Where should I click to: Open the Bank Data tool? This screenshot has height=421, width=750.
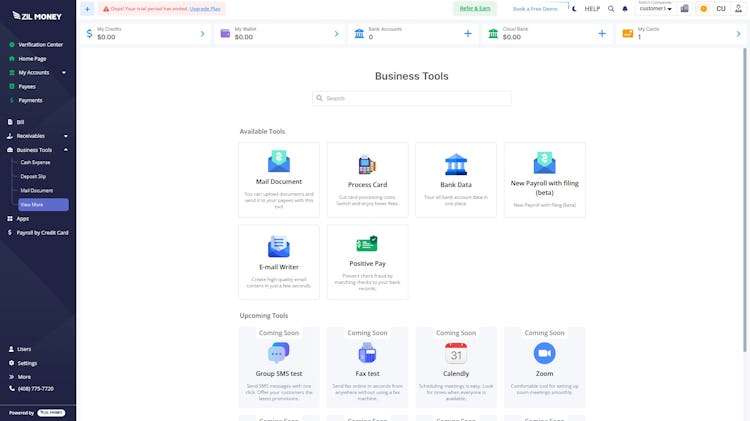click(x=456, y=180)
